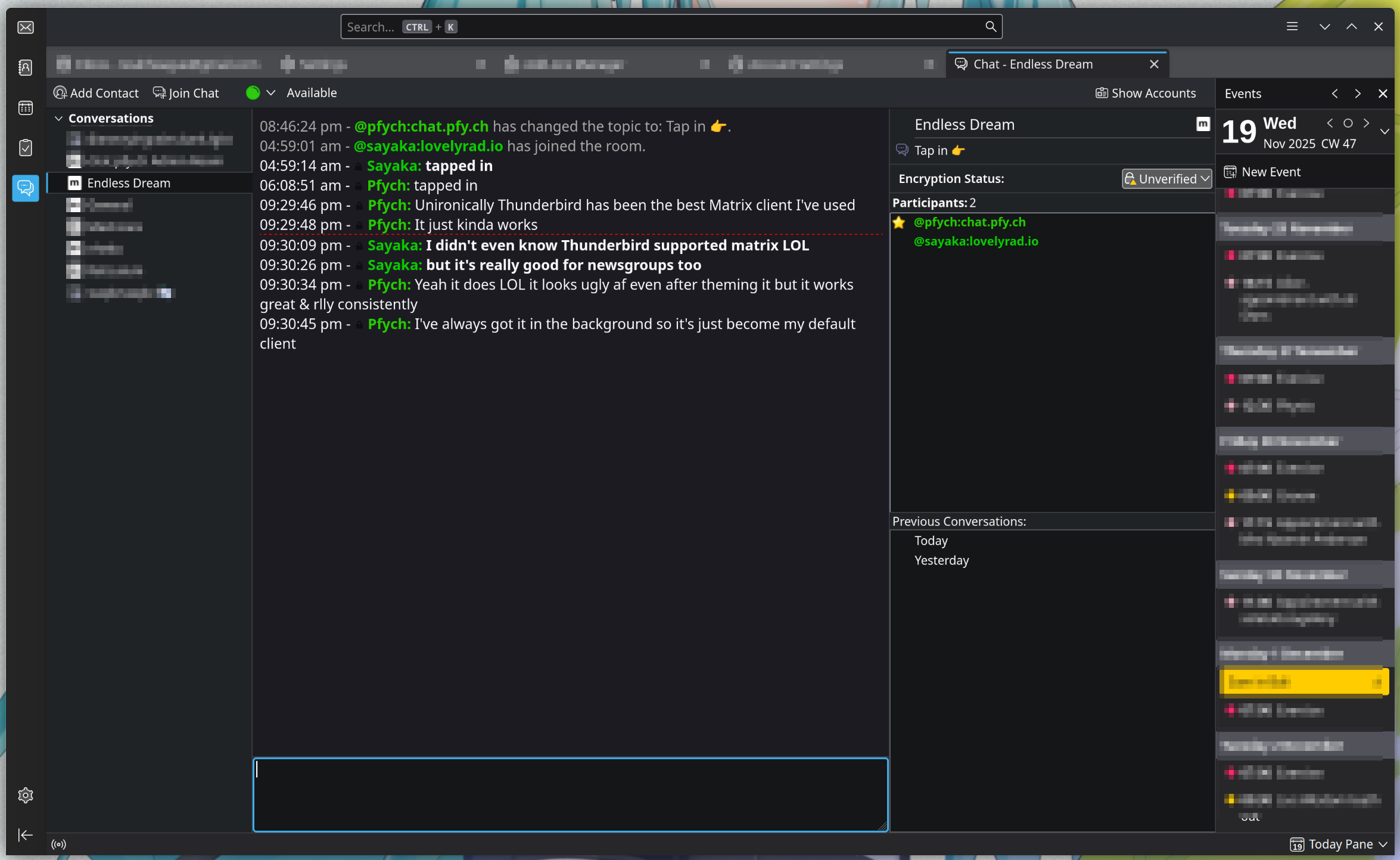Open the Address Book space
The width and height of the screenshot is (1400, 860).
point(26,67)
